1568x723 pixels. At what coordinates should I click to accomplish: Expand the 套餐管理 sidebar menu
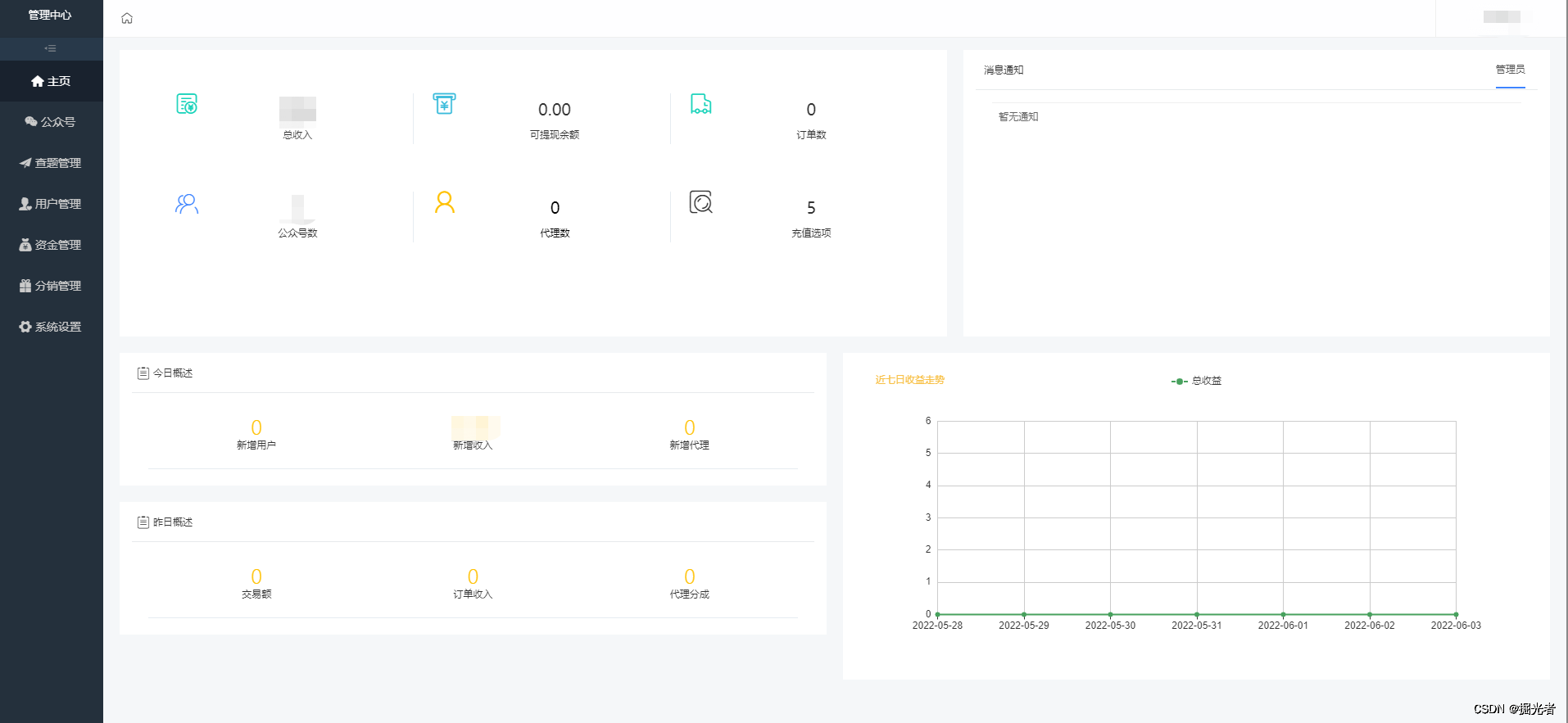coord(52,163)
